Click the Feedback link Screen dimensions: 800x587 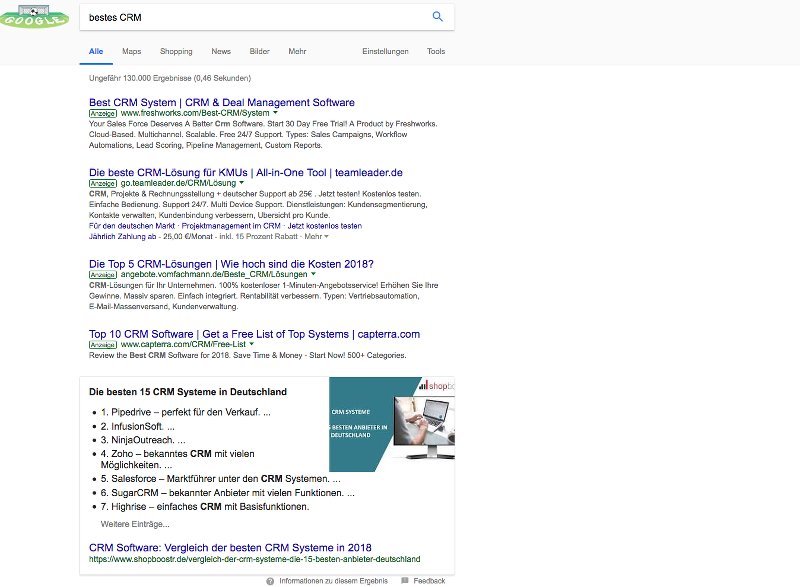(x=429, y=581)
